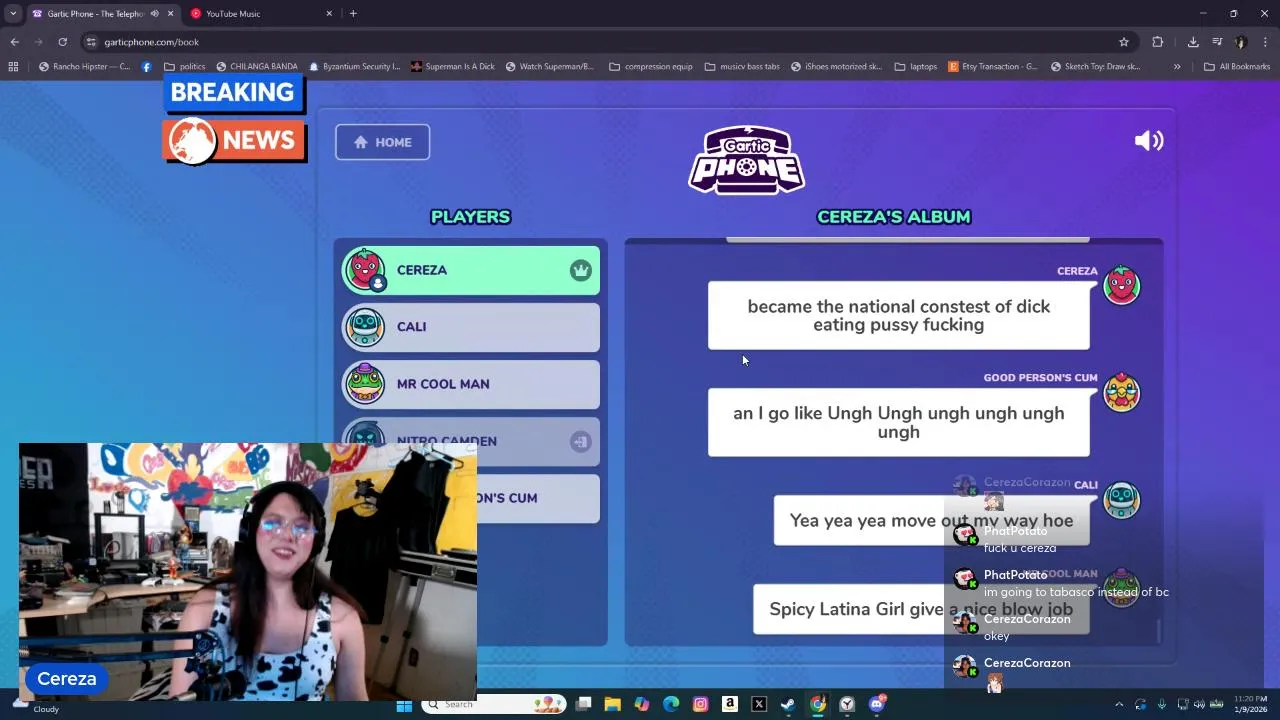Image resolution: width=1280 pixels, height=720 pixels.
Task: Go back in the browser
Action: pos(14,42)
